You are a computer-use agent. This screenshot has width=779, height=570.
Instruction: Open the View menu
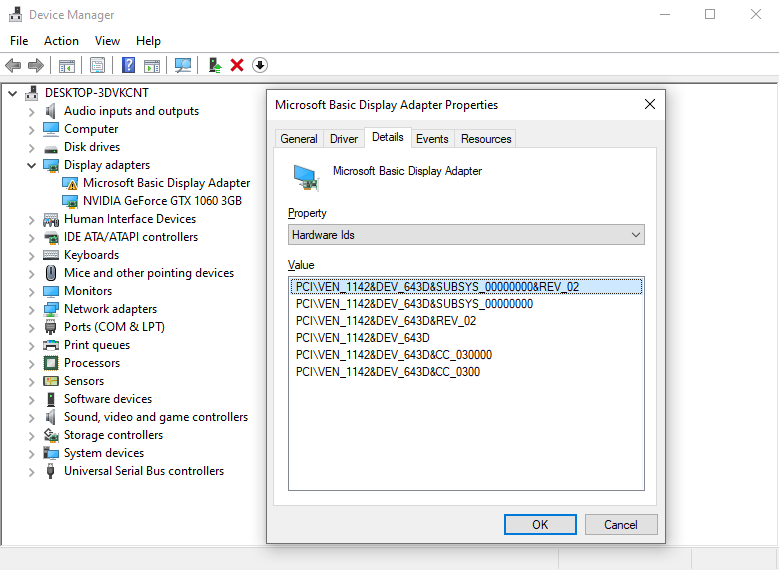107,41
